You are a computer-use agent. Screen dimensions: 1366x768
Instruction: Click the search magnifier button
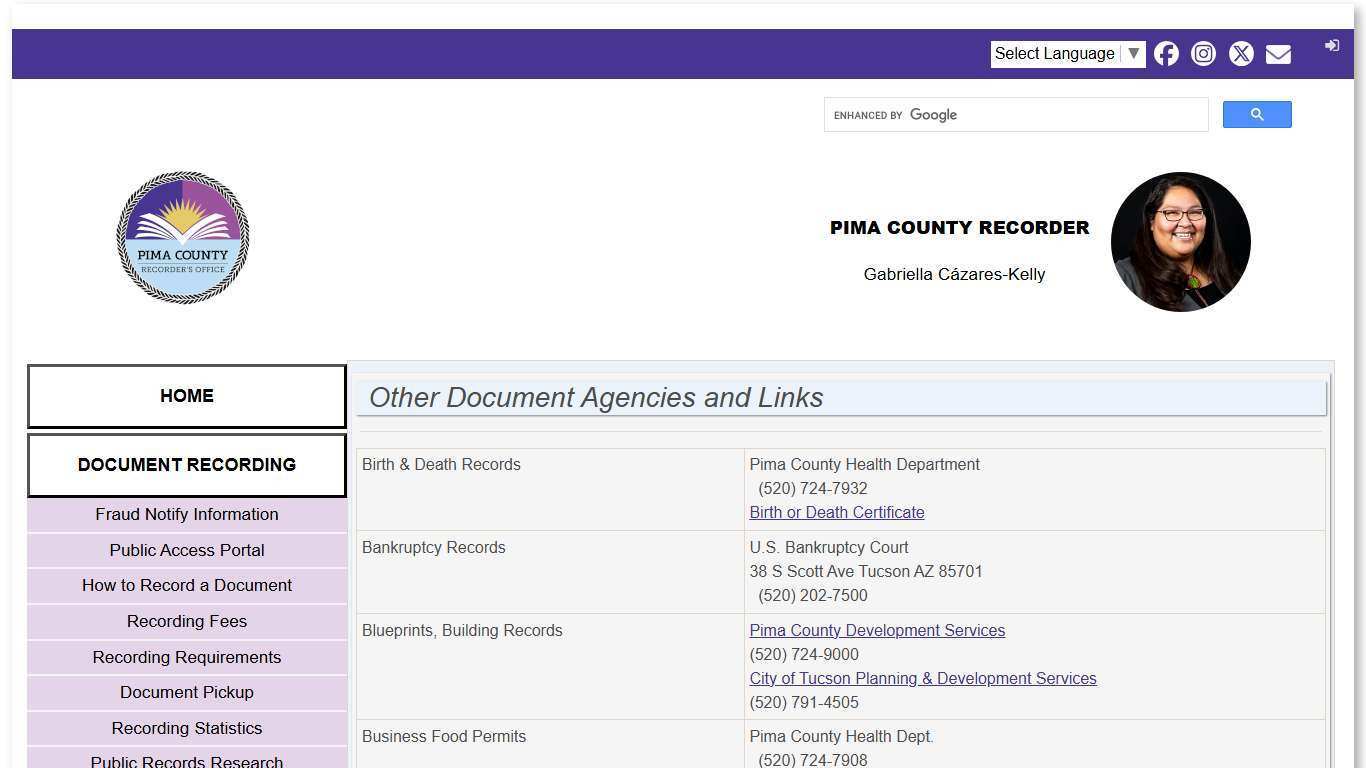pyautogui.click(x=1257, y=114)
